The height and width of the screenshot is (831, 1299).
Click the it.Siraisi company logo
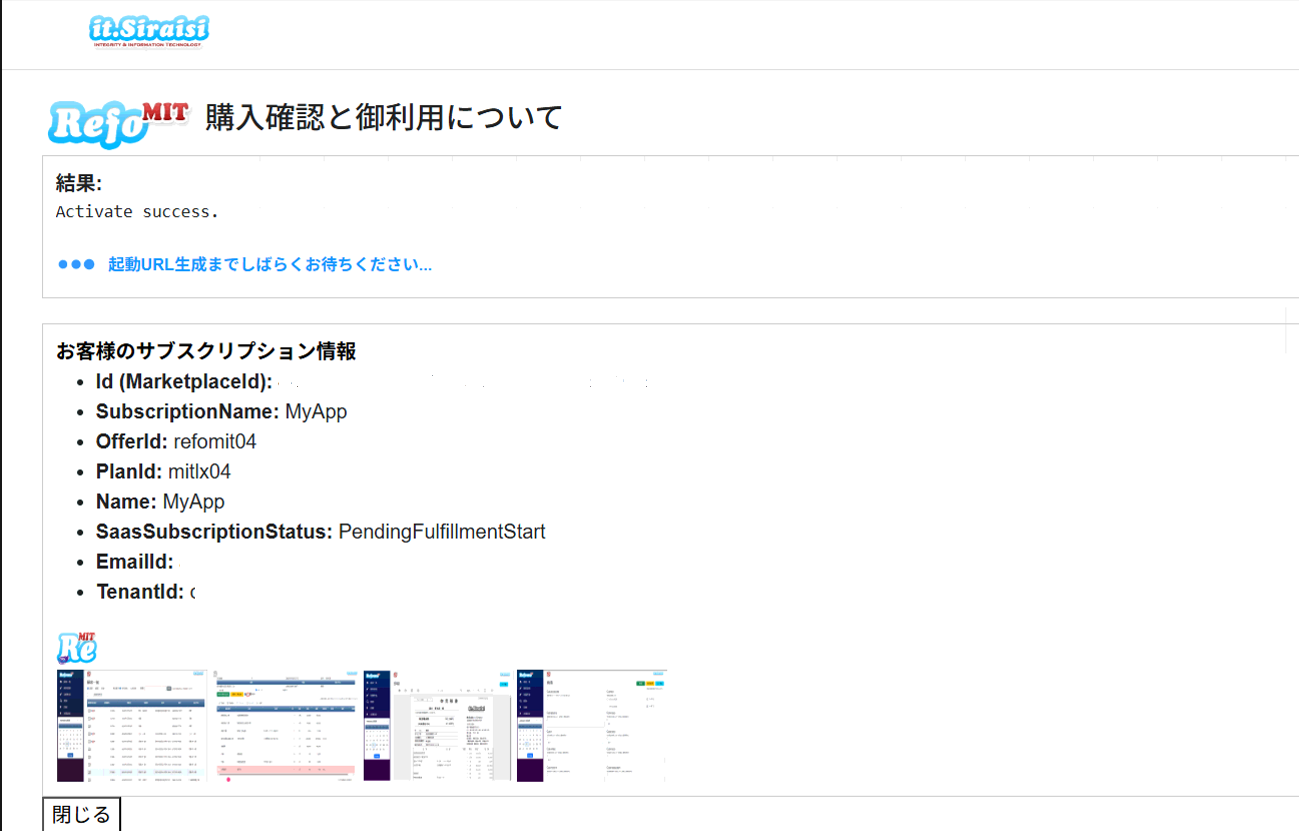point(148,31)
